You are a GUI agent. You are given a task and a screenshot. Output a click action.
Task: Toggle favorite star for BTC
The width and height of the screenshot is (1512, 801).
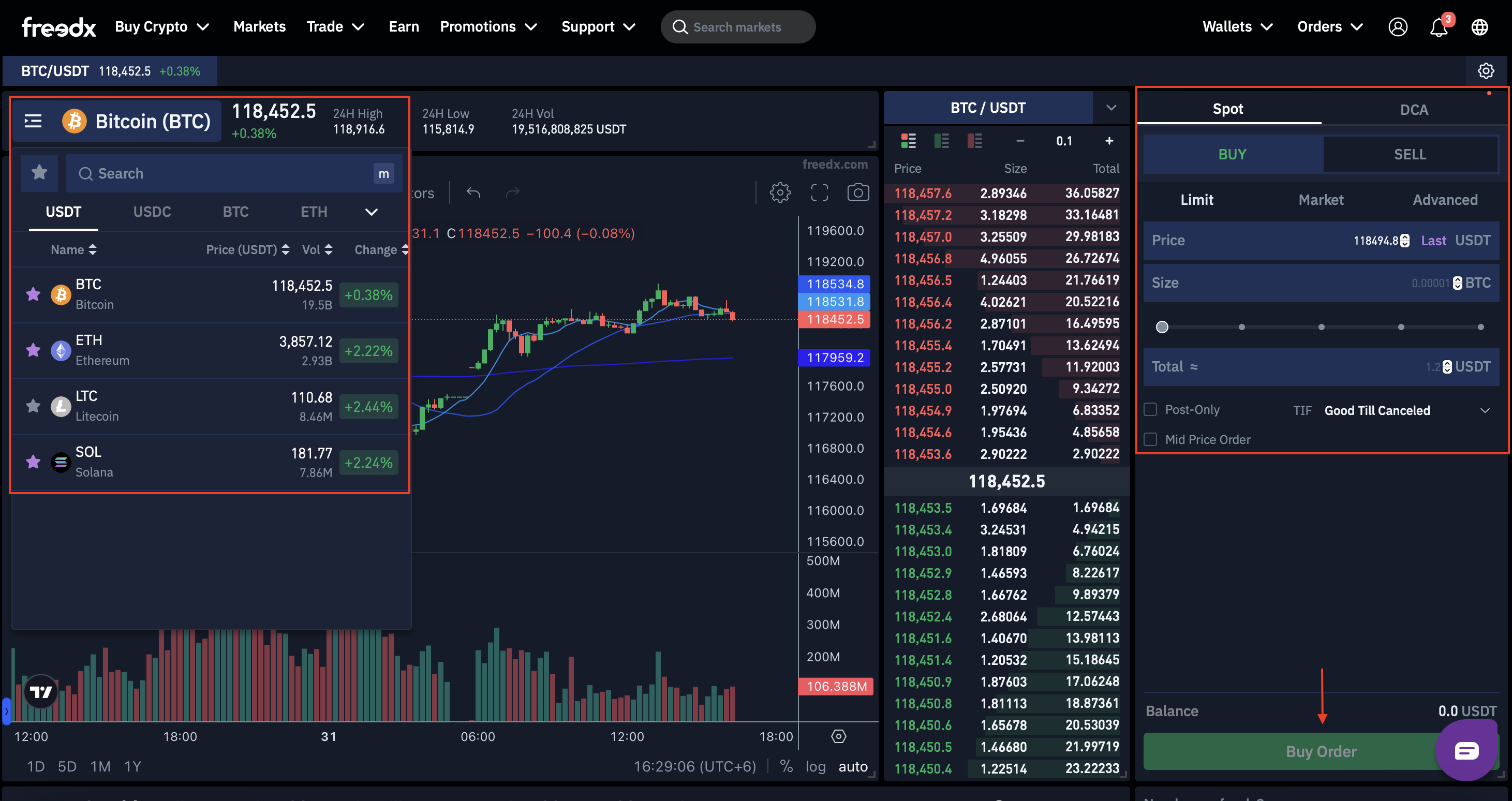pyautogui.click(x=33, y=294)
